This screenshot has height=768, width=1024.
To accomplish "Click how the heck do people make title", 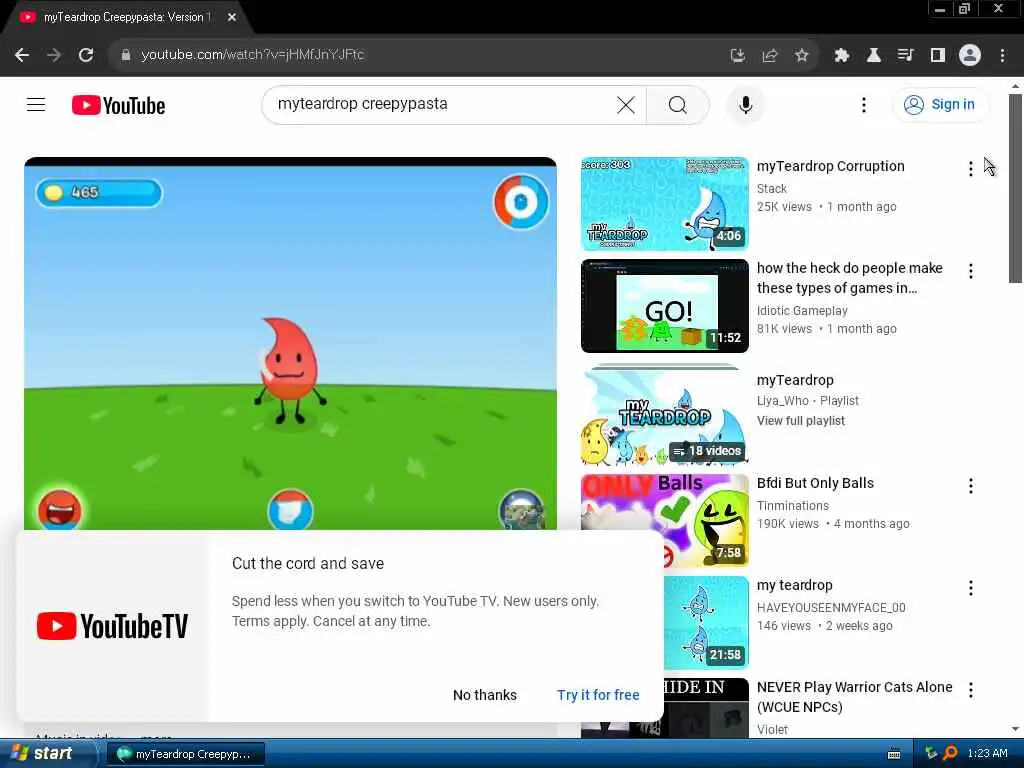I will [x=849, y=278].
